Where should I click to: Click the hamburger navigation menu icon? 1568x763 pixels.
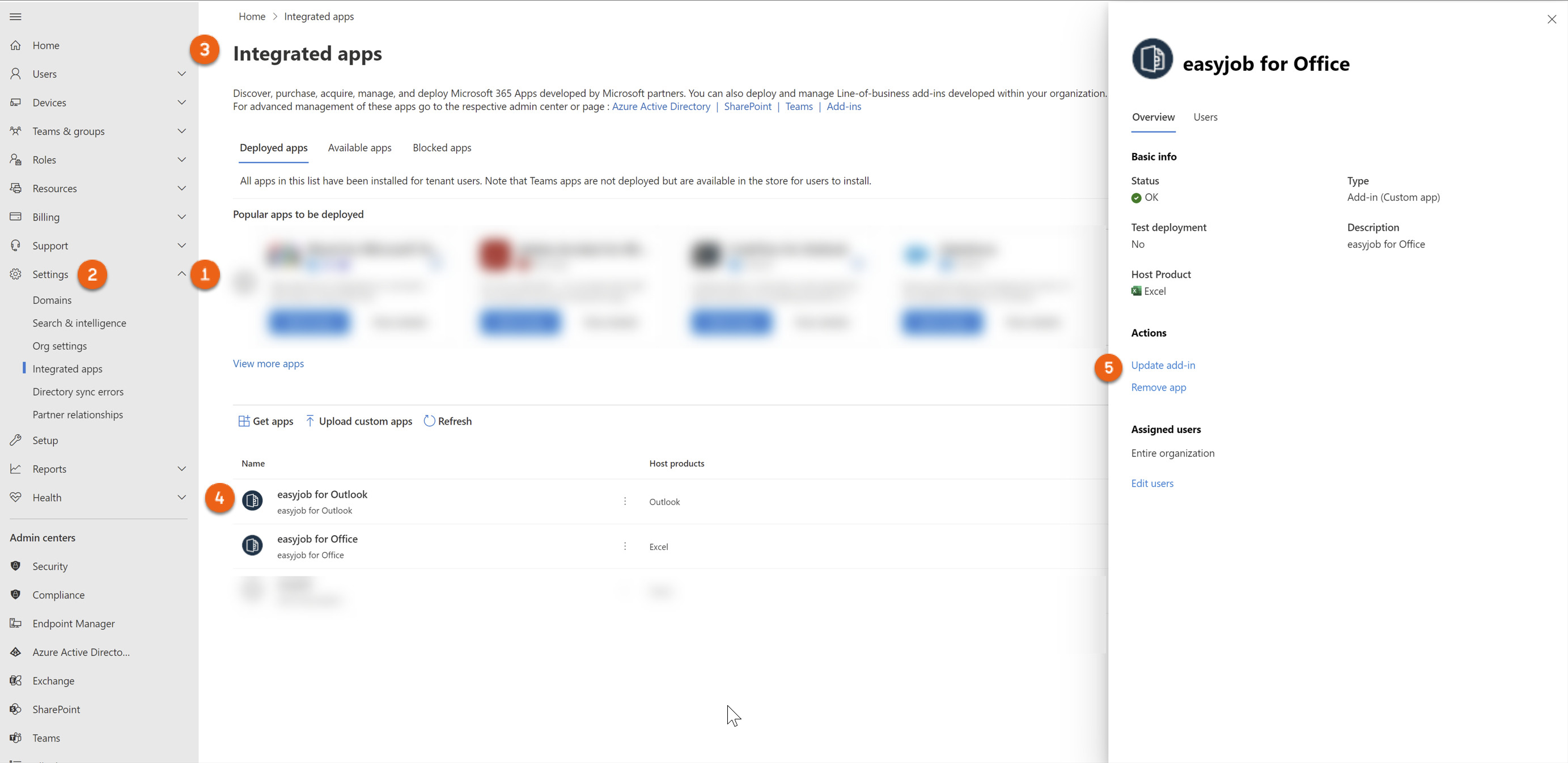(16, 16)
